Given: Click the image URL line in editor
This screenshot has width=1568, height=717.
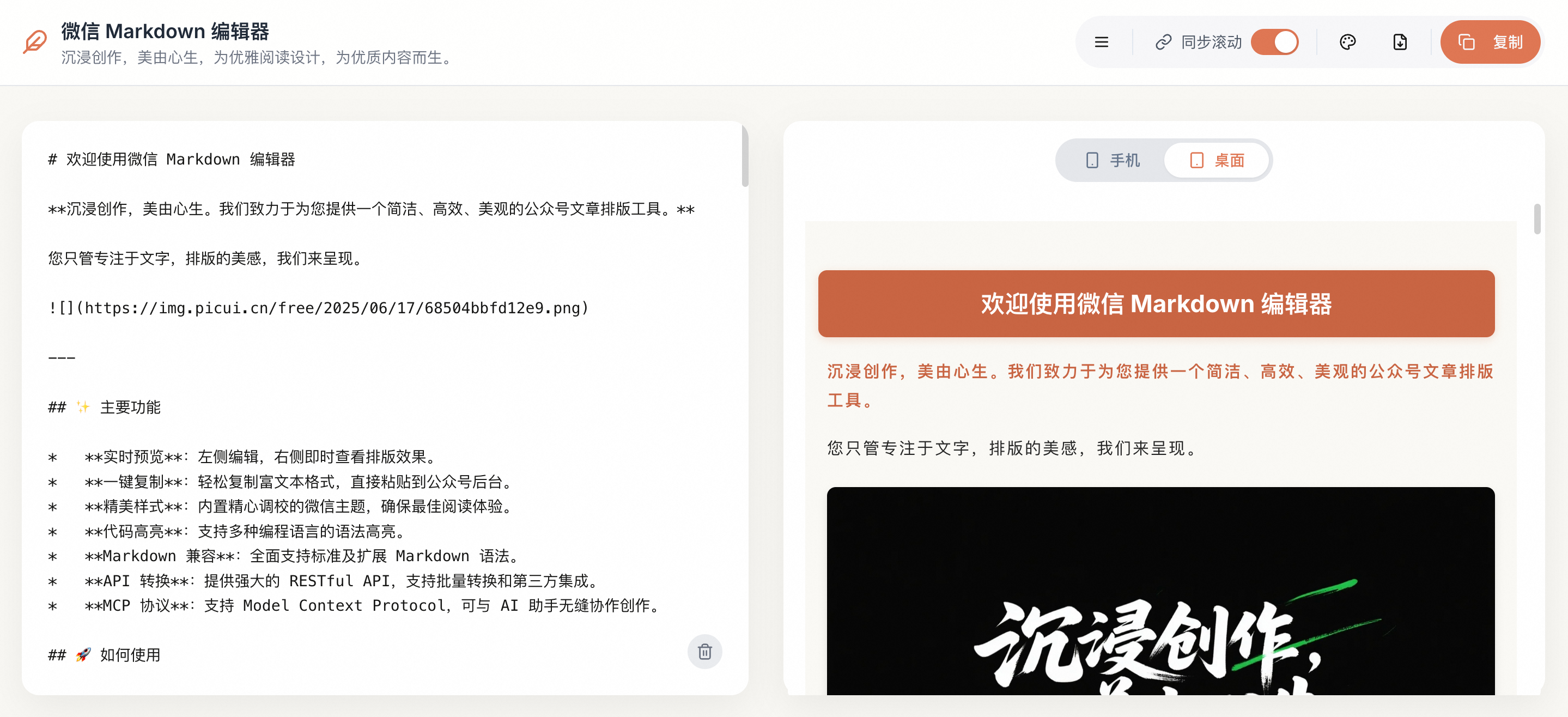Looking at the screenshot, I should coord(318,308).
